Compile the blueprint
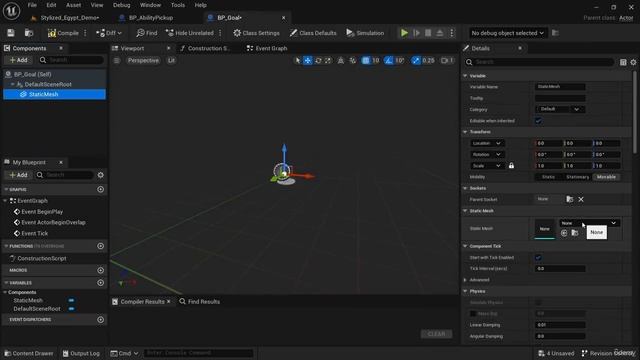This screenshot has width=640, height=360. [63, 33]
